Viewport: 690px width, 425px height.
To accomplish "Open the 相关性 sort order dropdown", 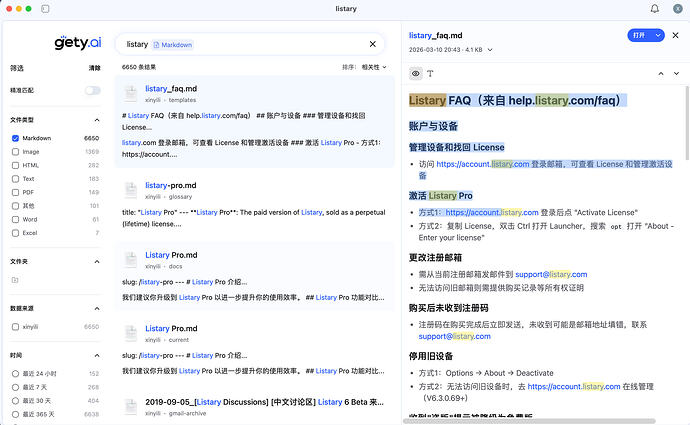I will point(374,67).
